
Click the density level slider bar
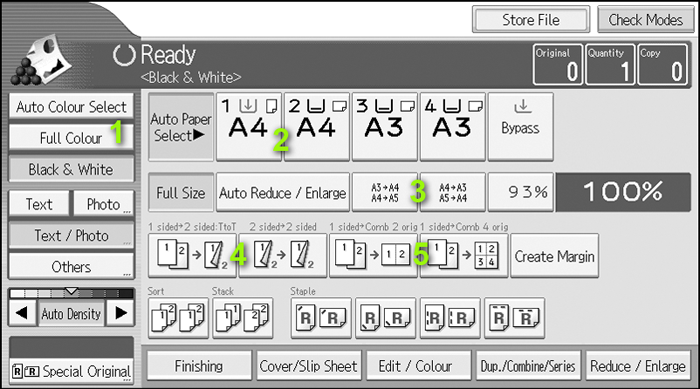click(71, 293)
